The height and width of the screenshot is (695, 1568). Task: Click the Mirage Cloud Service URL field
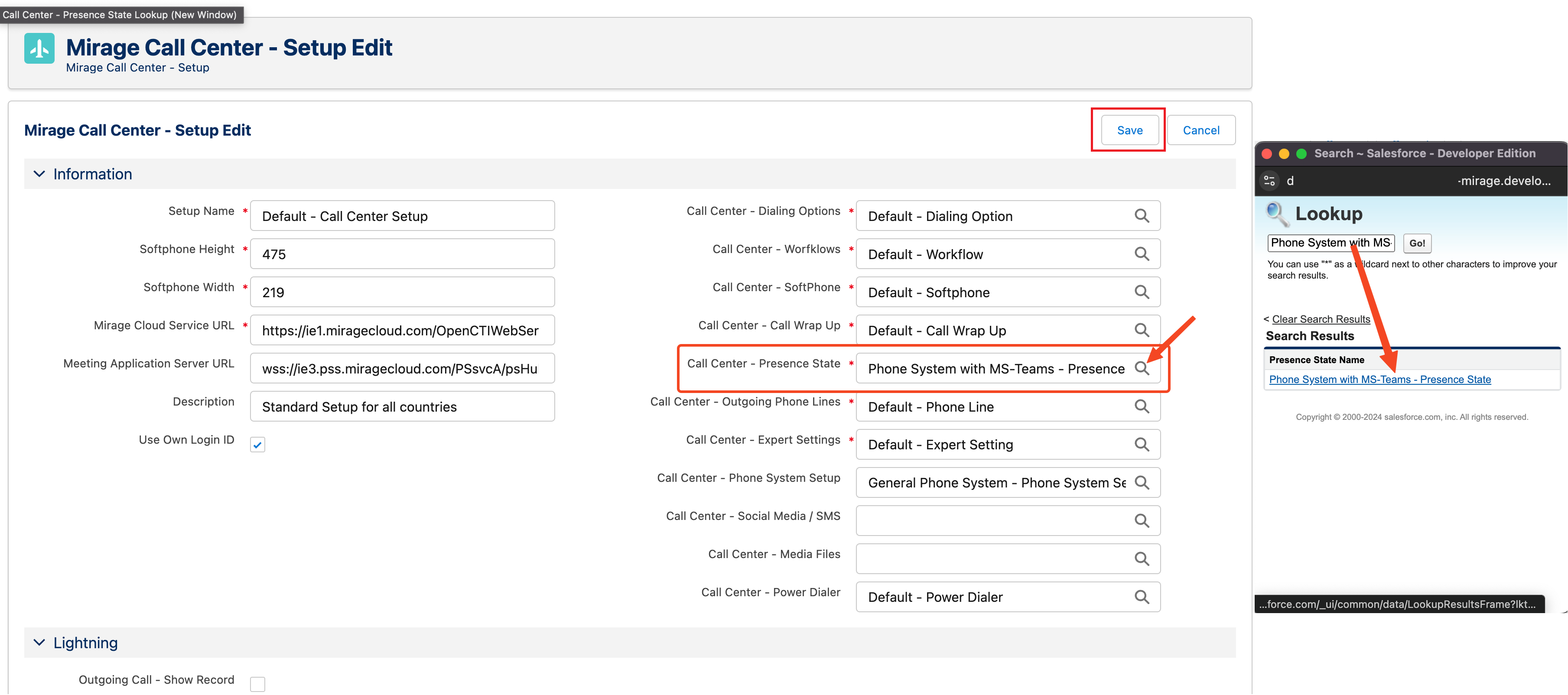coord(402,330)
